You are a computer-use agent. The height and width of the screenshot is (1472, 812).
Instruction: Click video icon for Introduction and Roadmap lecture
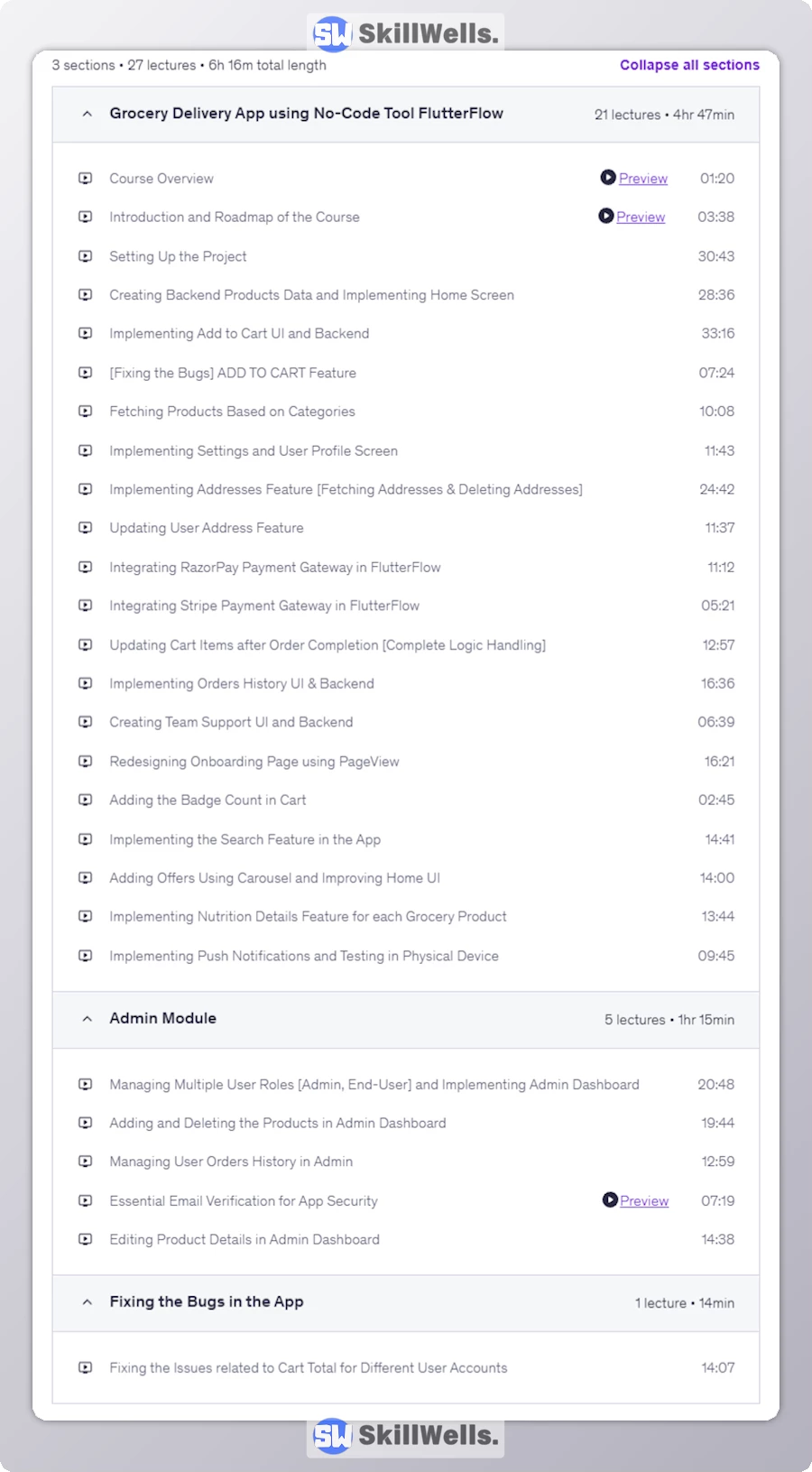86,218
